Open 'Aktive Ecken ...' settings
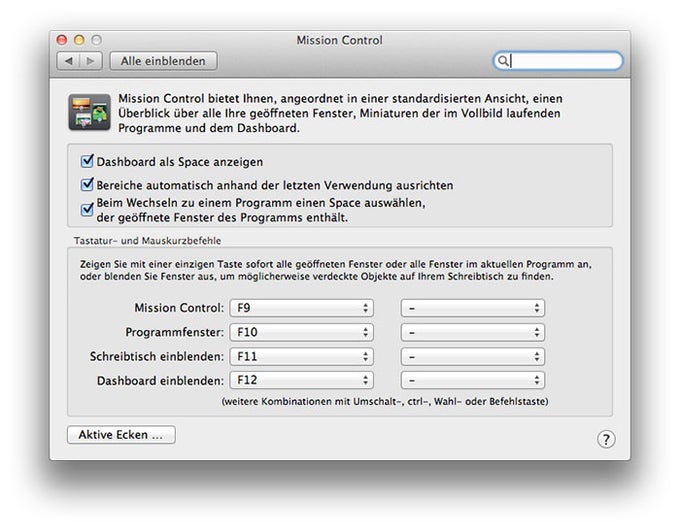This screenshot has height=529, width=680. (x=121, y=434)
